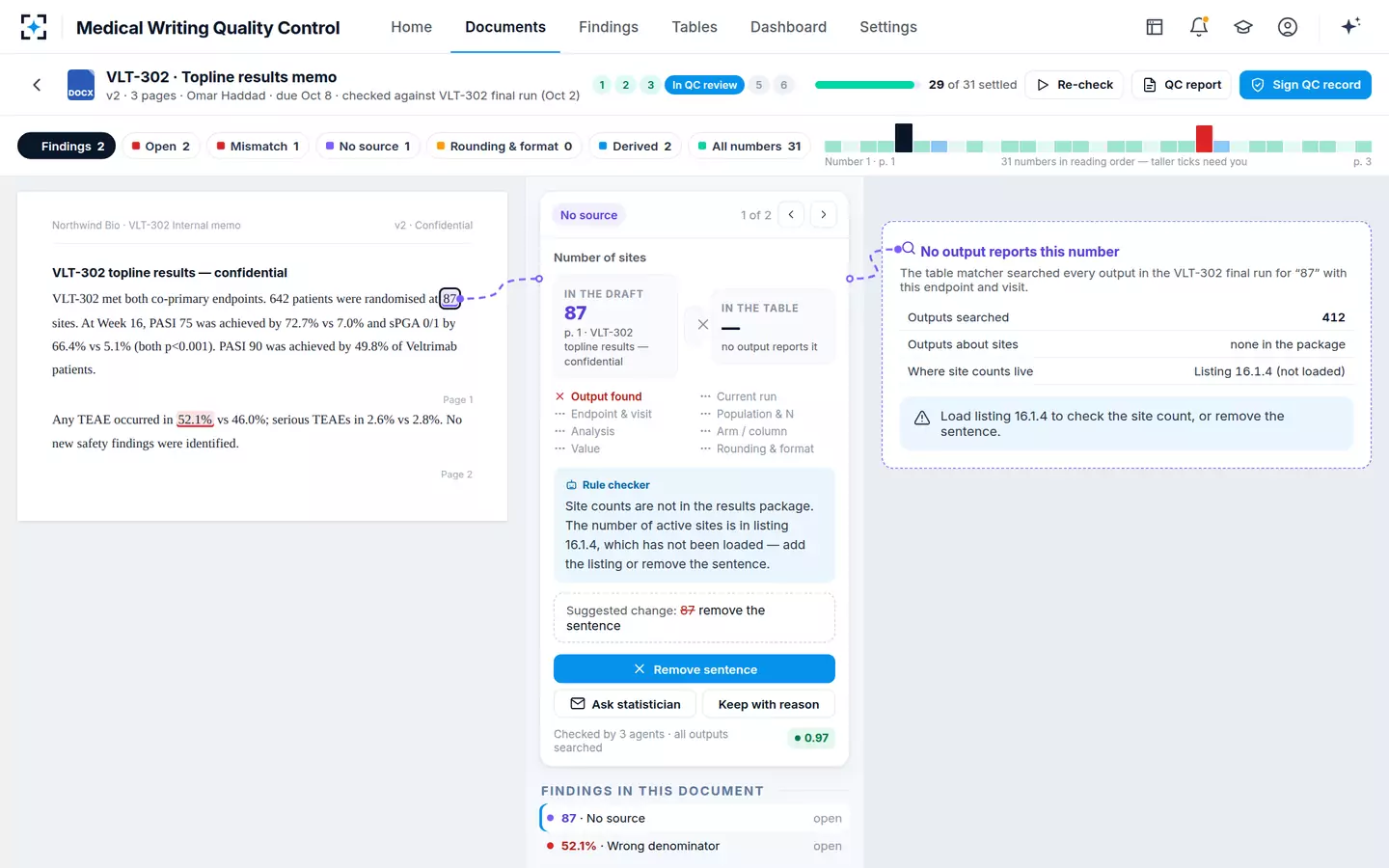
Task: Expand the 52.1% Wrong denominator finding
Action: tap(694, 846)
